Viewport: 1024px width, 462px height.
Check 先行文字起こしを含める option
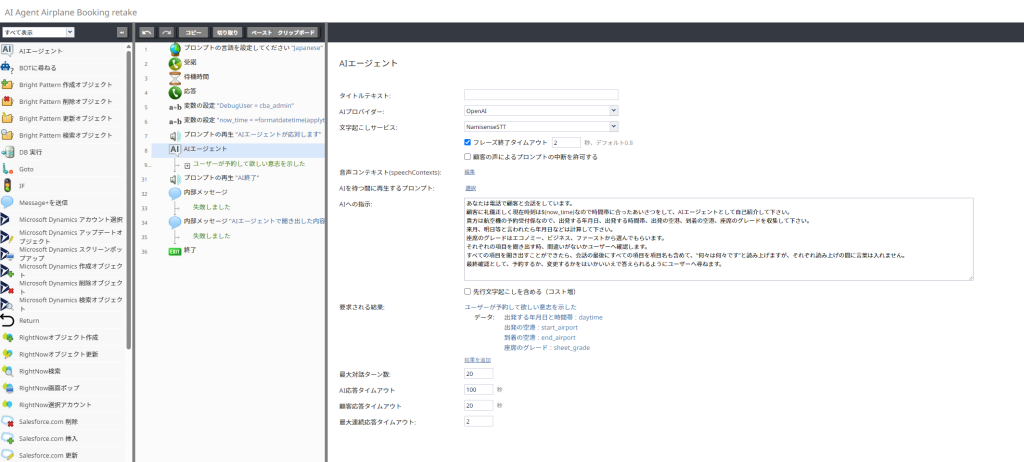468,291
